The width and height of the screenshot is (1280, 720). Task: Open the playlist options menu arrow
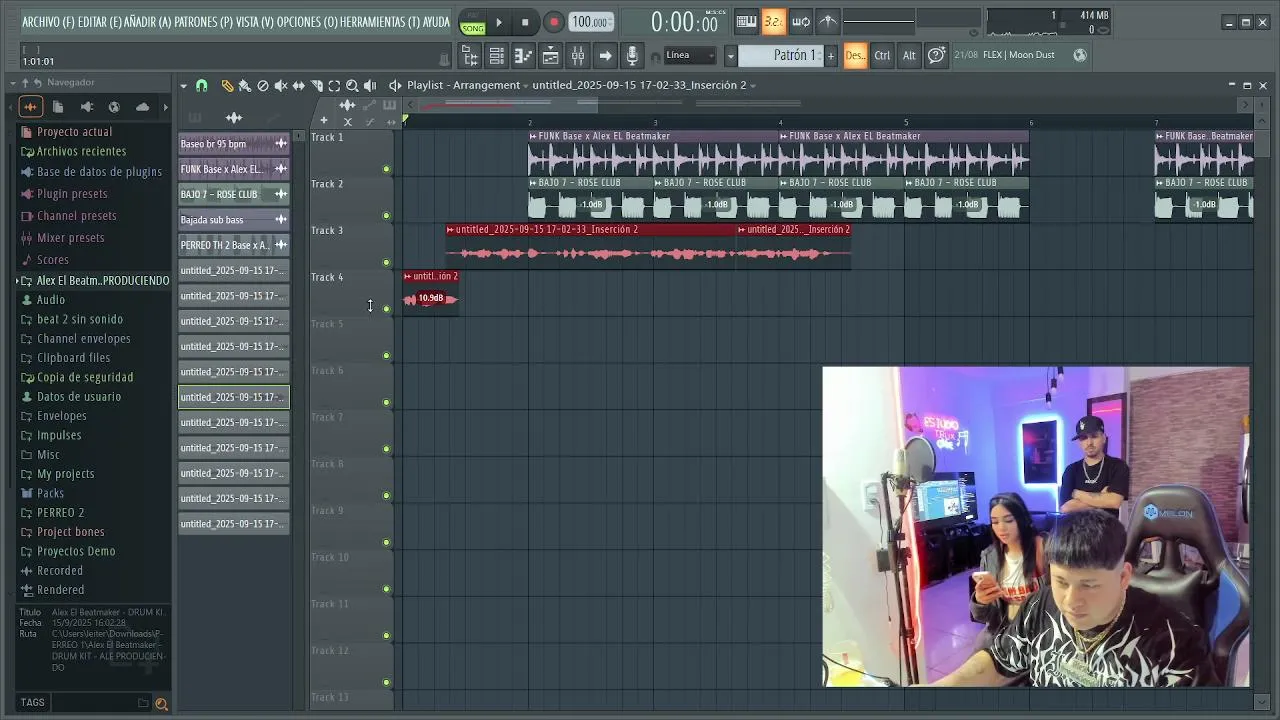[x=183, y=86]
